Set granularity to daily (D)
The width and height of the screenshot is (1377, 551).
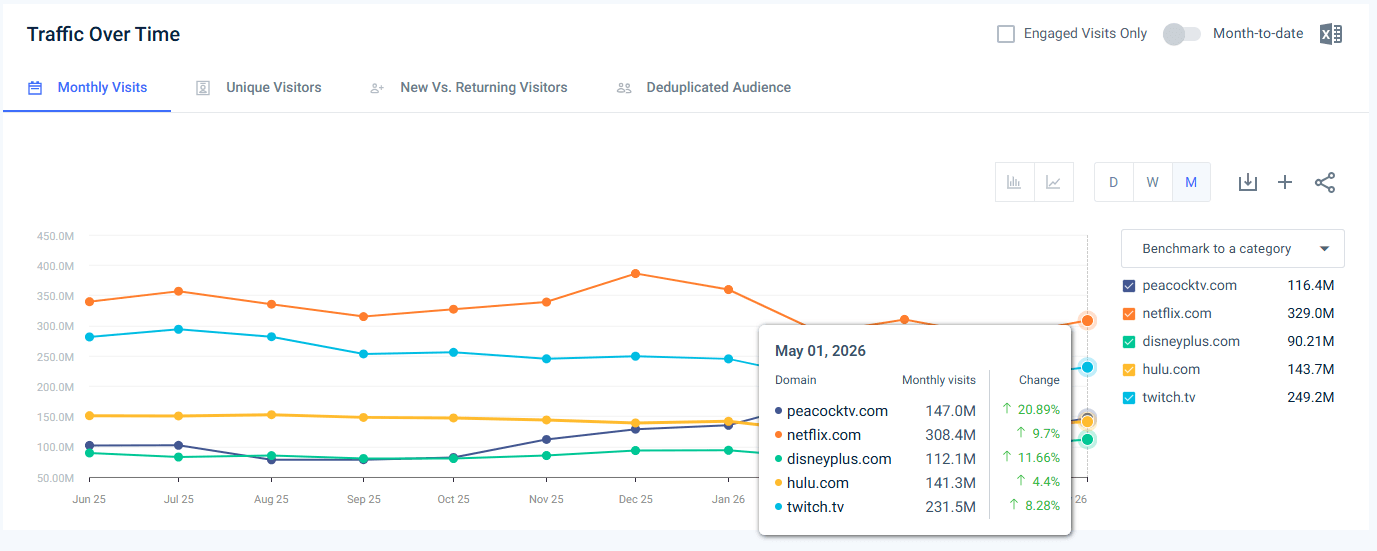[1113, 182]
